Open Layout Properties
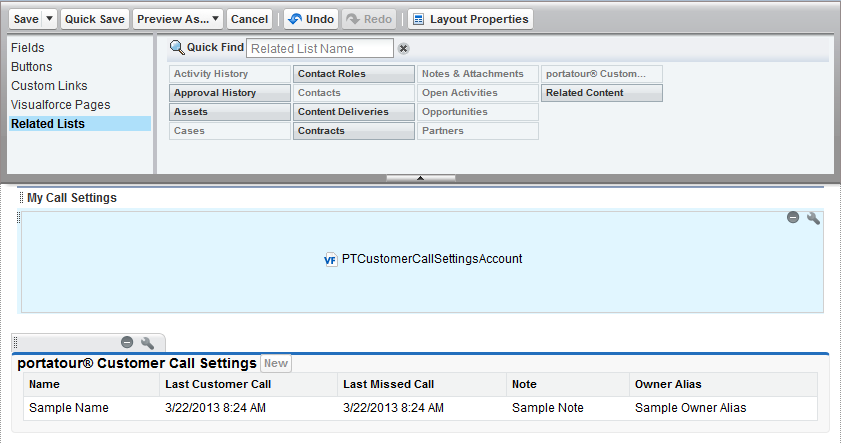 click(470, 19)
